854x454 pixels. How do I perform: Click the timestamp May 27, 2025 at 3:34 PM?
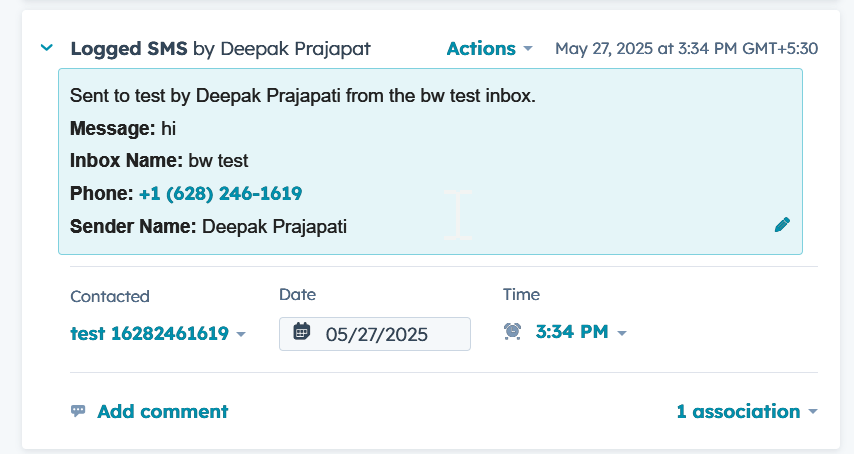686,48
